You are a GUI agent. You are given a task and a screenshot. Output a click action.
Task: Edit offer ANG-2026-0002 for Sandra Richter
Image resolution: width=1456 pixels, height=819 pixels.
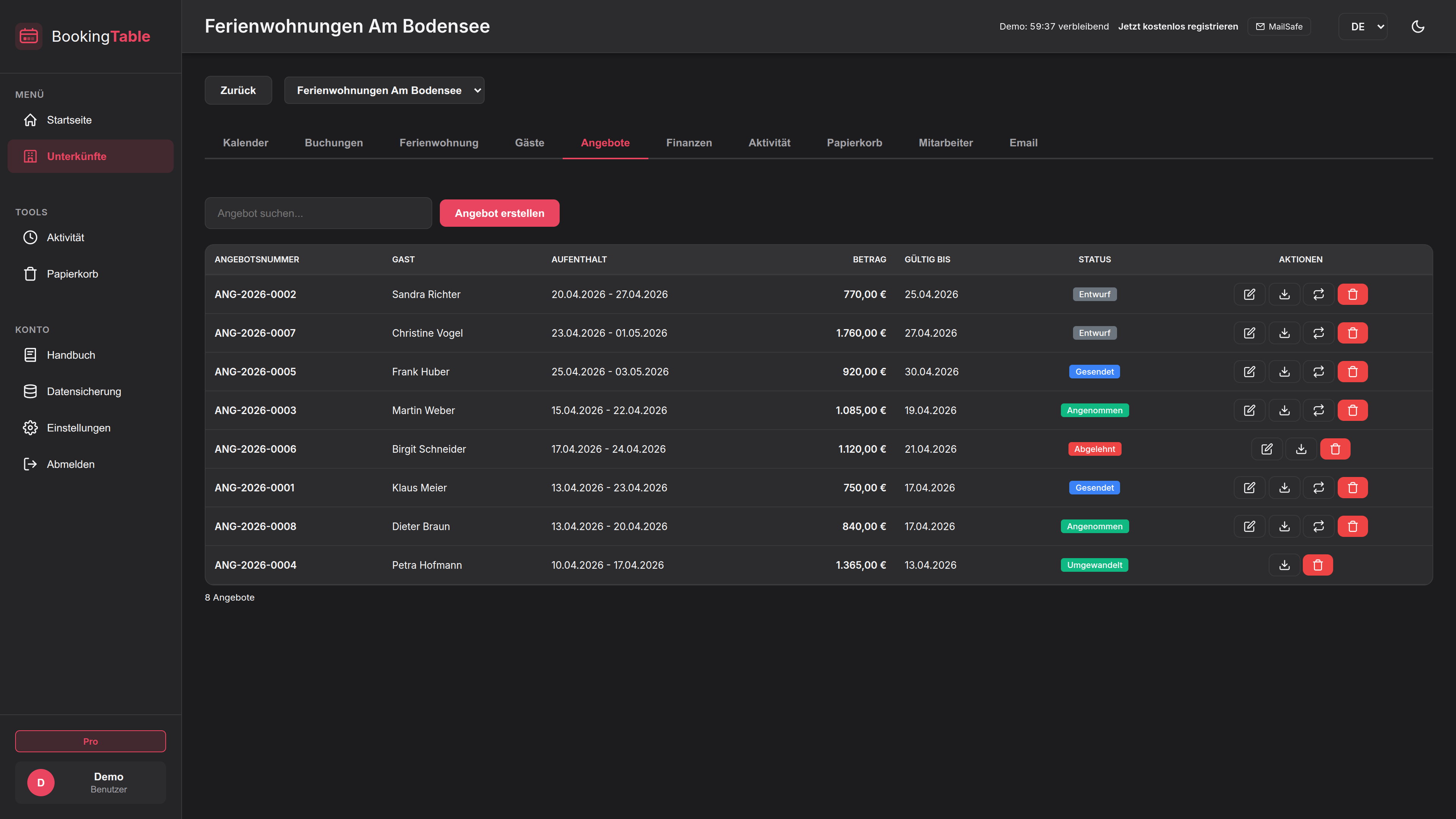click(1249, 294)
